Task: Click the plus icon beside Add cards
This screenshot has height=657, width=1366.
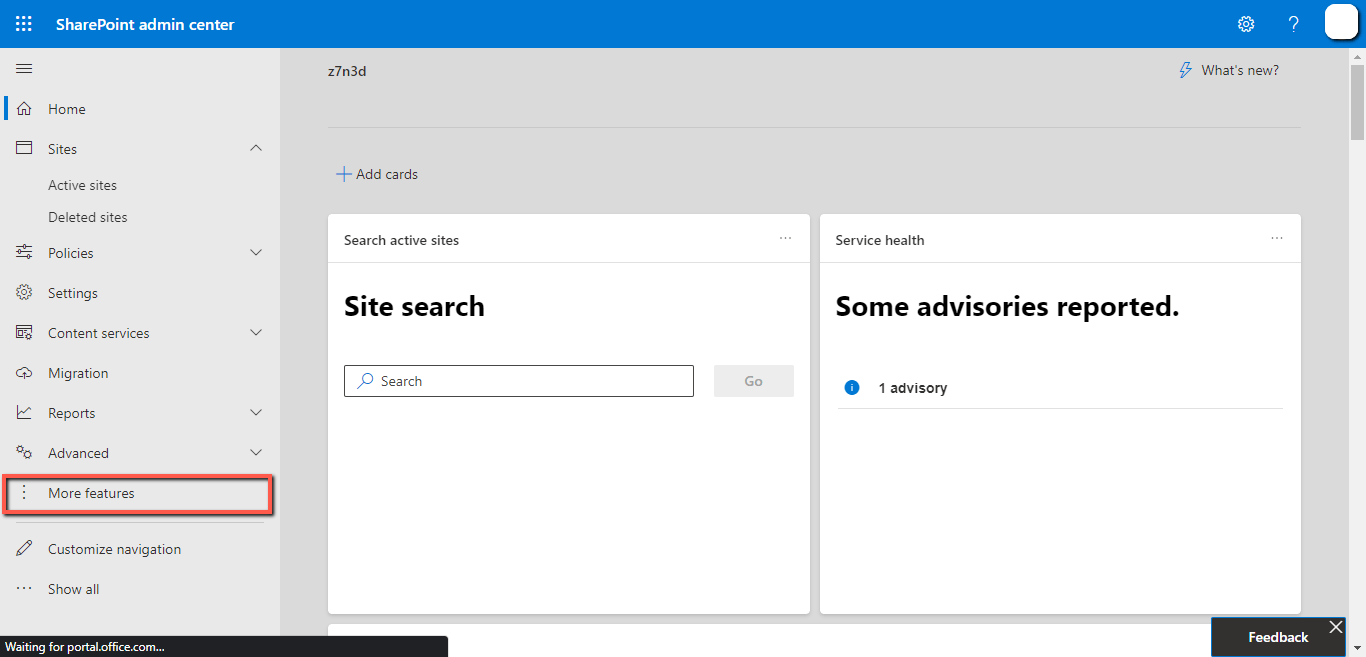Action: pyautogui.click(x=343, y=174)
